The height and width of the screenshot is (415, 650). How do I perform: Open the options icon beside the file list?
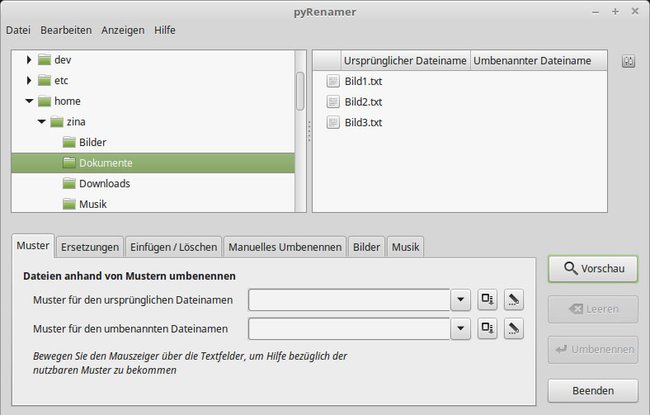628,61
